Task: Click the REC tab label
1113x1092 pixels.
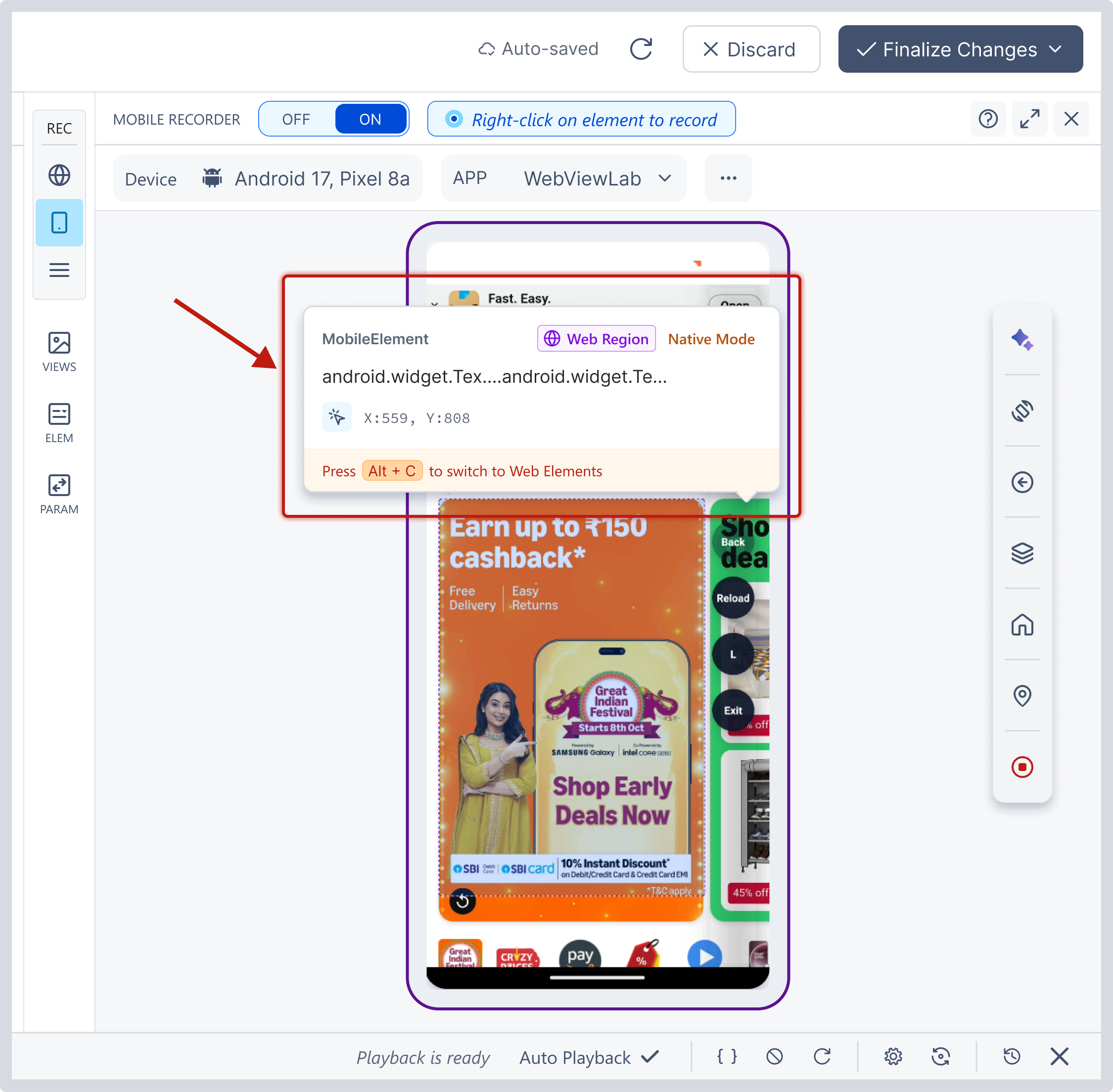Action: click(x=59, y=128)
